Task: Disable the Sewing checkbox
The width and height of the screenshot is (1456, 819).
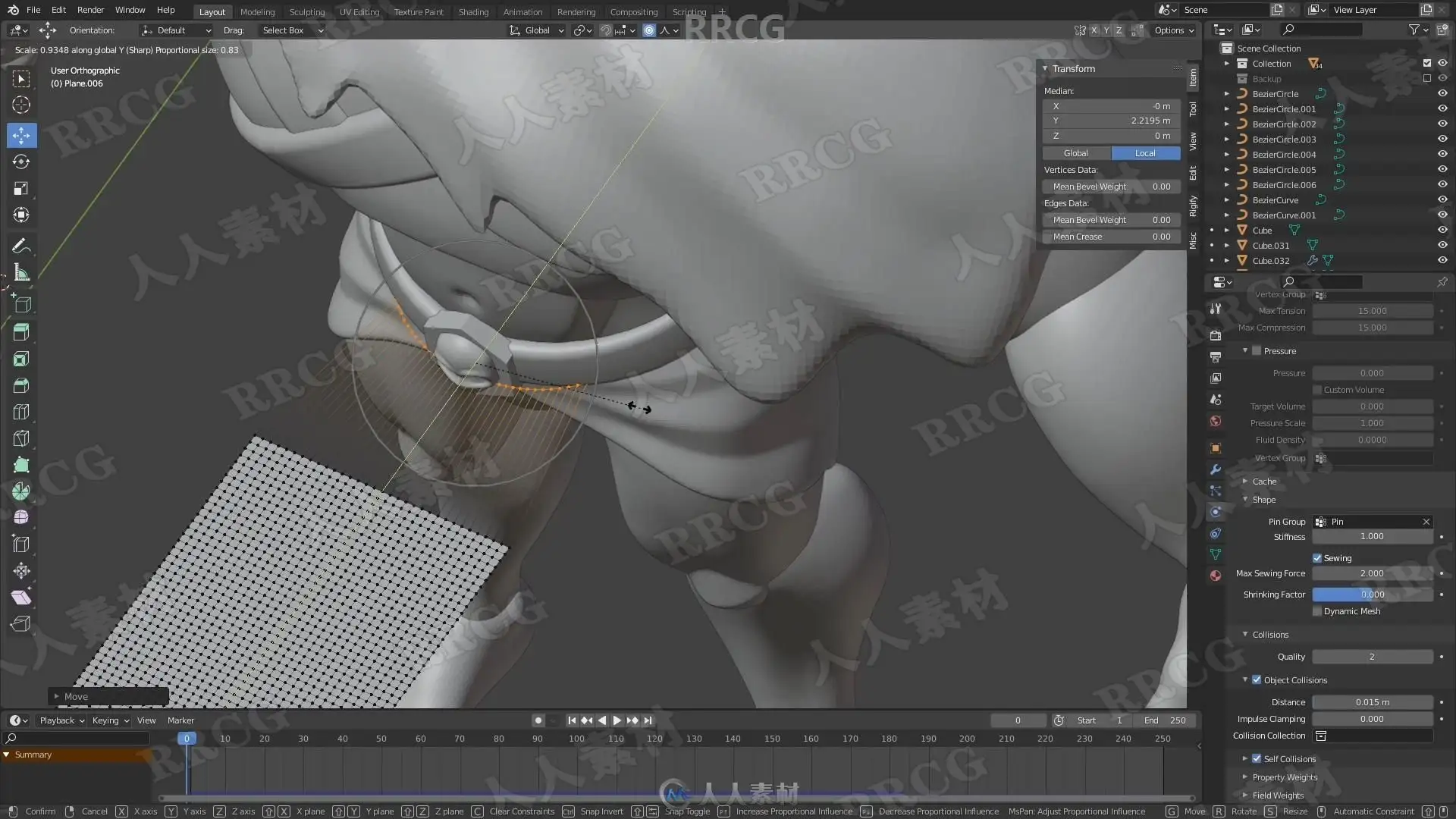Action: [x=1317, y=558]
